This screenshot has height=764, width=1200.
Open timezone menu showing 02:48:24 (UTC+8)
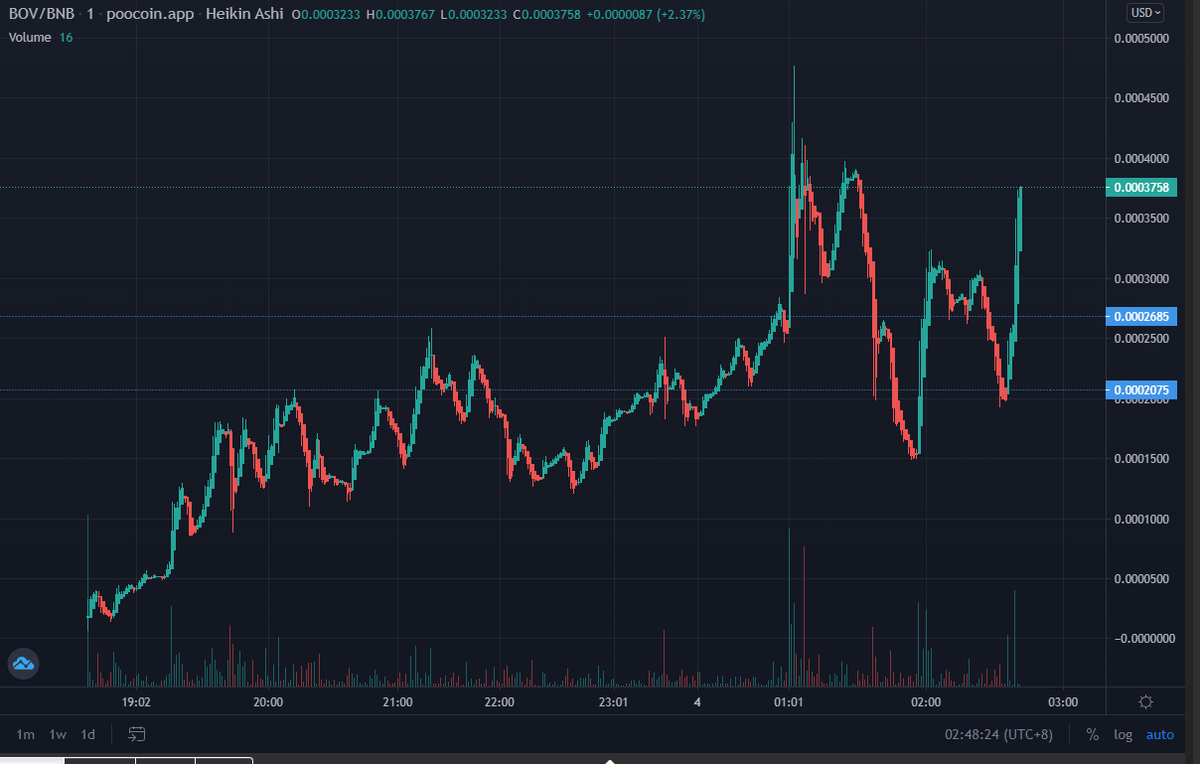(x=999, y=735)
